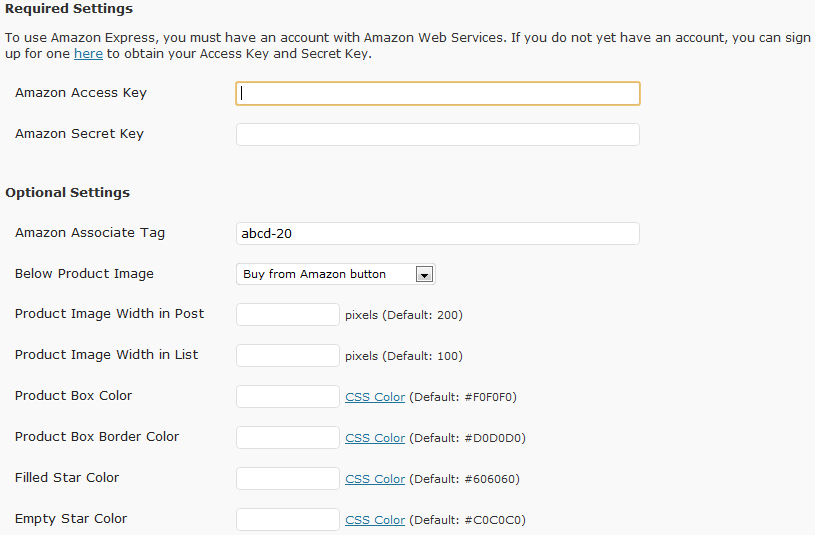Click the Product Image Width in Post field
815x535 pixels.
point(288,315)
